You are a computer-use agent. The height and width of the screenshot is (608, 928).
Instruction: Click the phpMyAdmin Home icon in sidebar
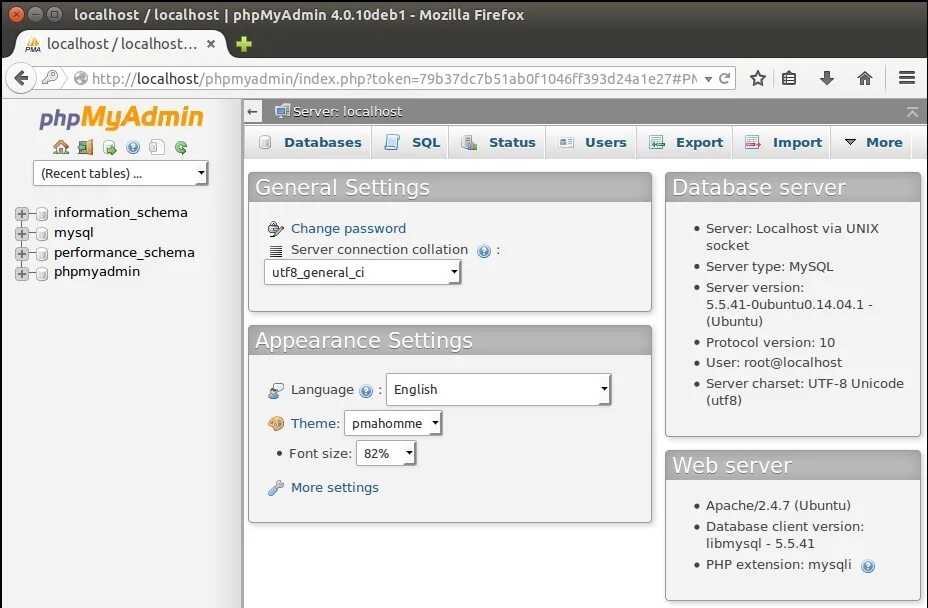tap(61, 147)
